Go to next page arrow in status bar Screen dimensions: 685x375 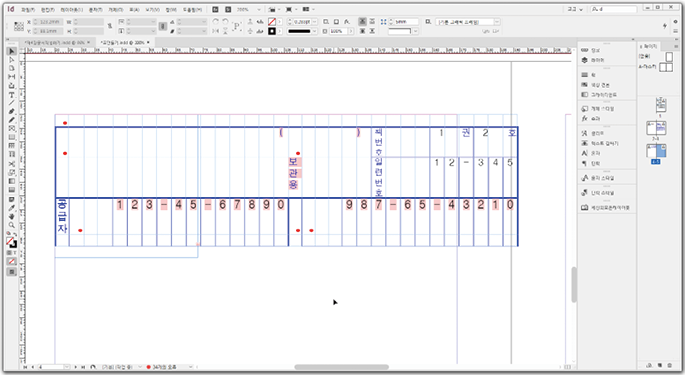tap(76, 367)
